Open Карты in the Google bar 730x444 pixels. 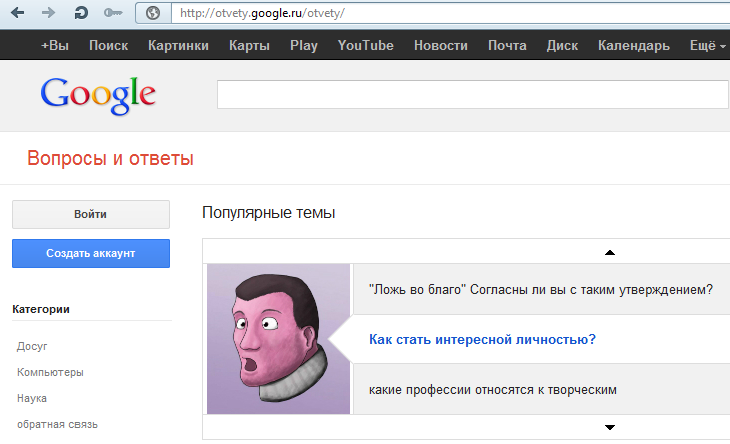(249, 46)
